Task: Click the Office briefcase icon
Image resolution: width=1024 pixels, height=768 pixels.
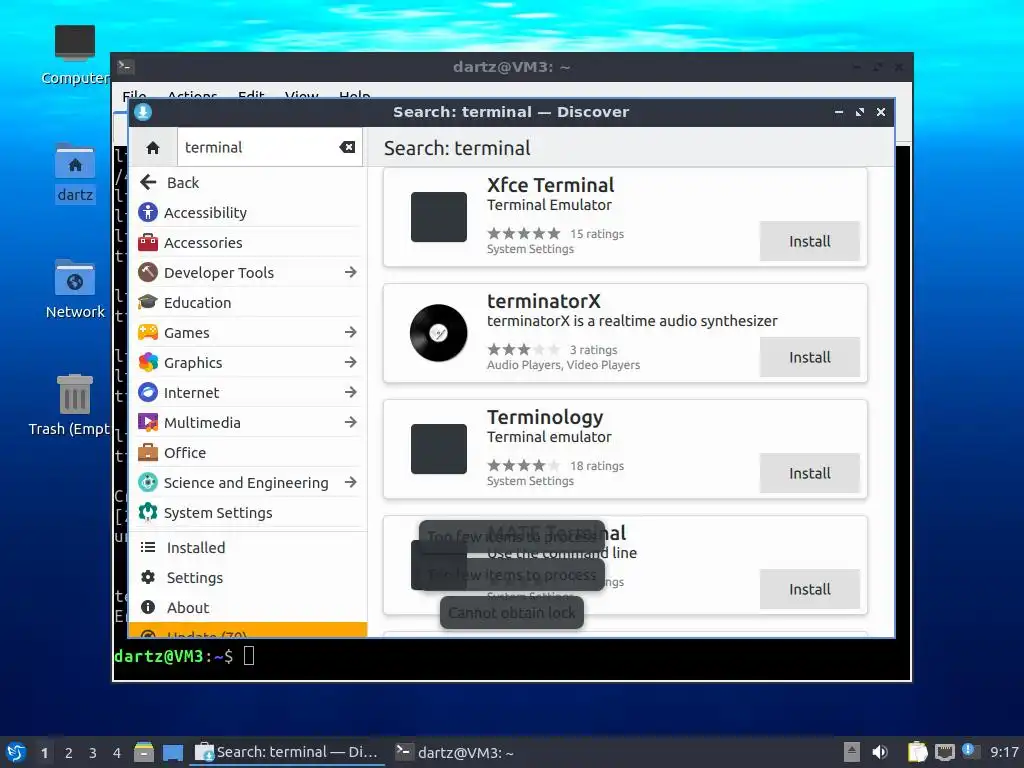Action: (148, 453)
